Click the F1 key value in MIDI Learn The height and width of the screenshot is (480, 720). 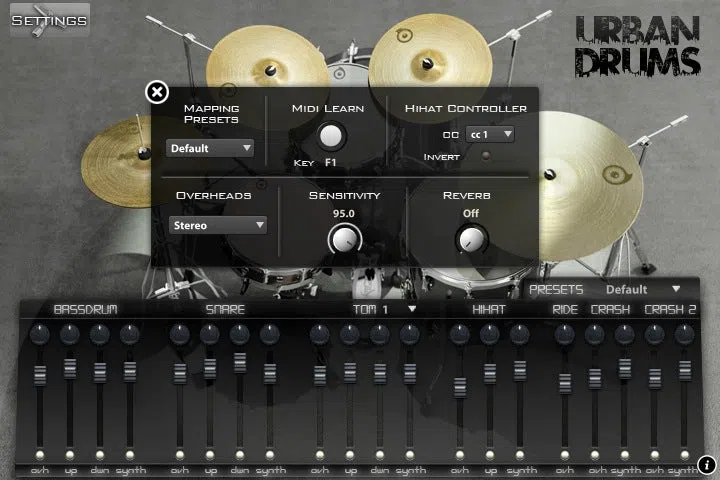[331, 163]
